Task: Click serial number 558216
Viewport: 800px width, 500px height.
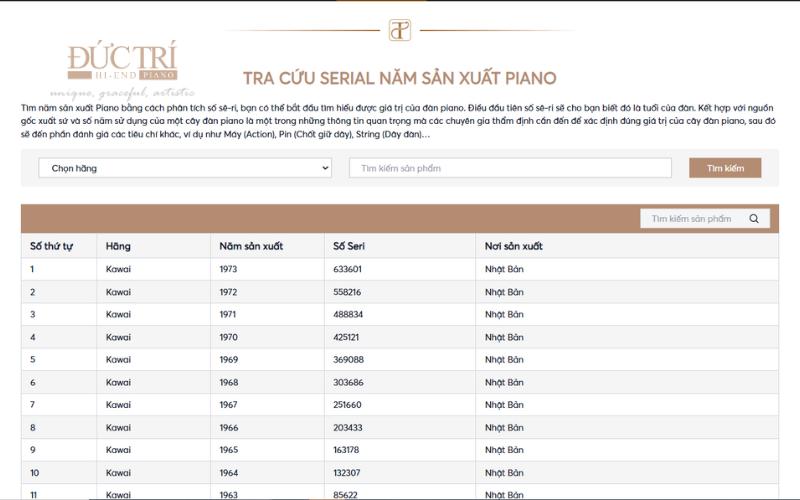Action: 347,292
